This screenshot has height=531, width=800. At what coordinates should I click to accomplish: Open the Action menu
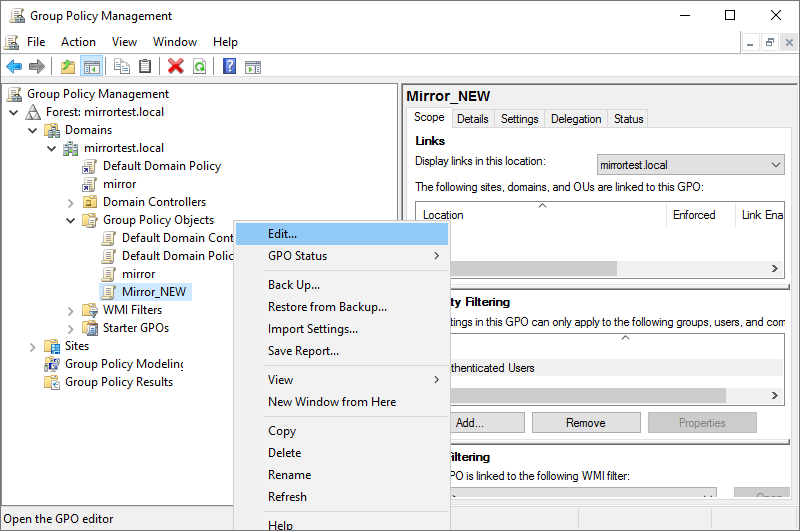pos(78,42)
